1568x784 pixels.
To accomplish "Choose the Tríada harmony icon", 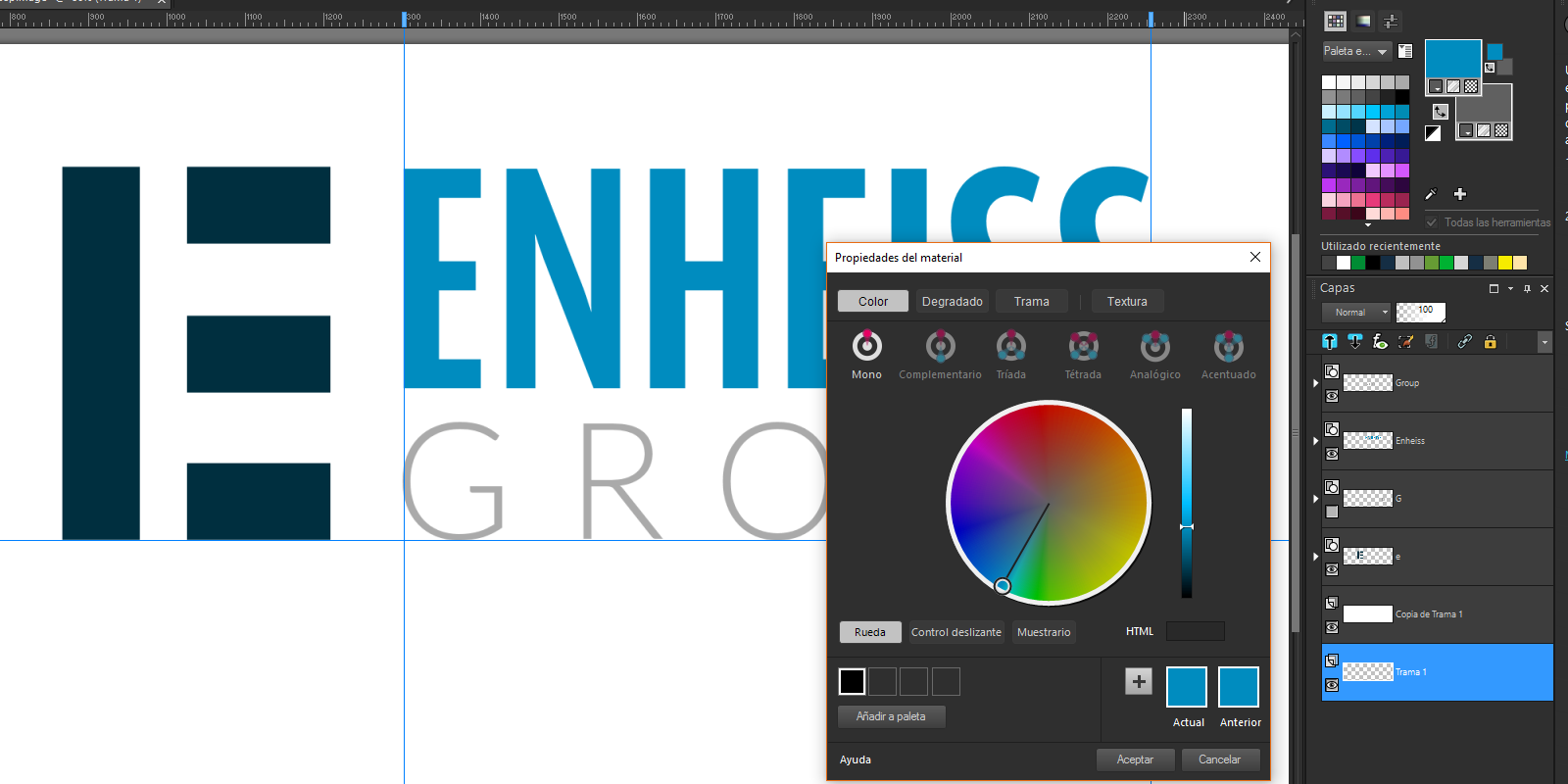I will [1010, 347].
